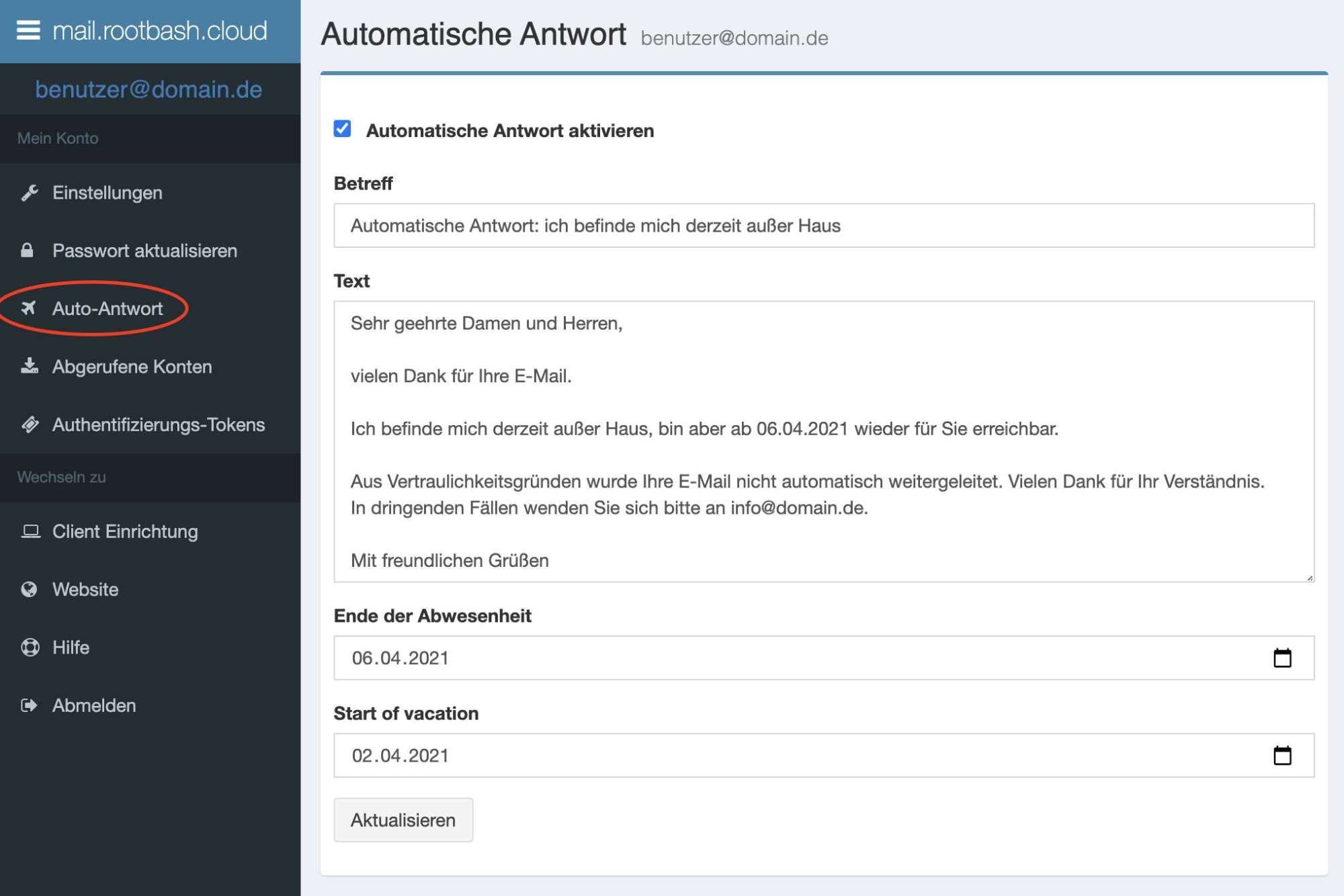Click into the Betreff subject field
The width and height of the screenshot is (1344, 896).
coord(823,226)
